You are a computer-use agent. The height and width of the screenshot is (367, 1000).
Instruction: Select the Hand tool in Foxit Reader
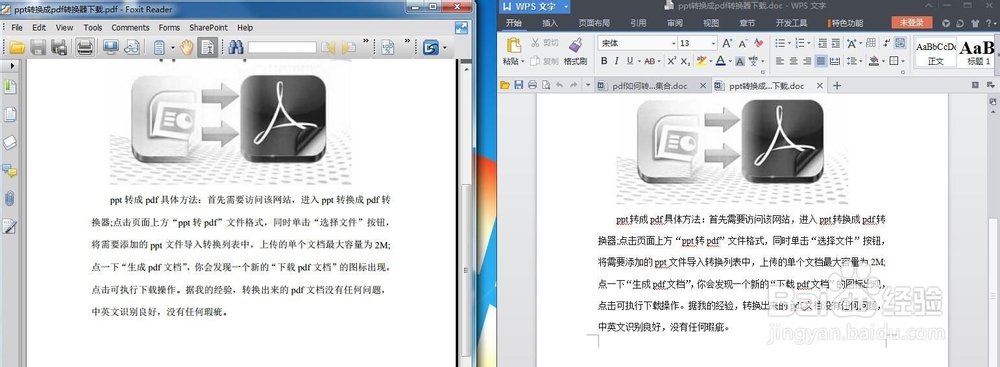point(186,47)
